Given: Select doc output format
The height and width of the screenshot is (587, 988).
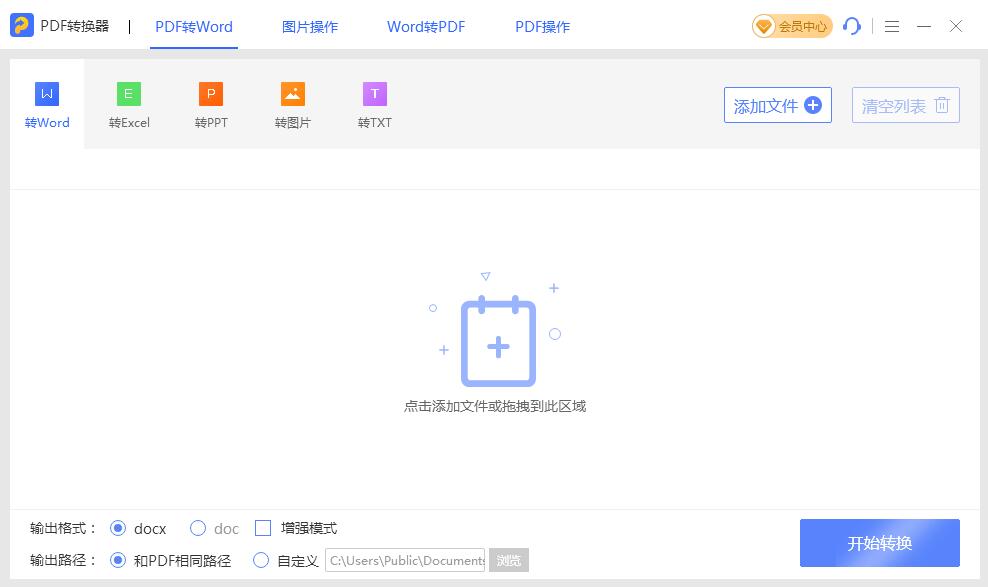Looking at the screenshot, I should click(x=198, y=528).
